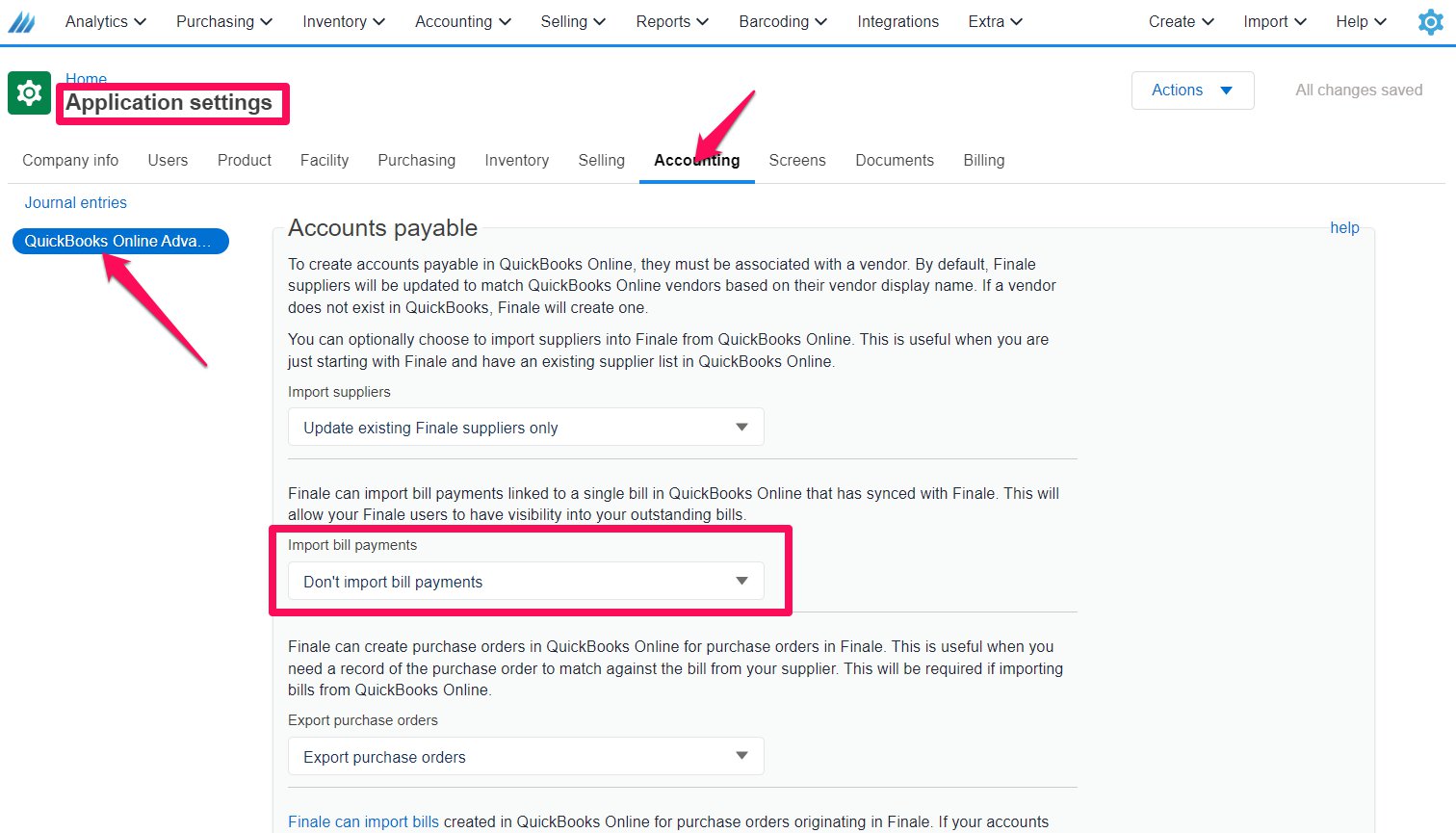
Task: Click the help link for Accounts payable
Action: click(1344, 227)
